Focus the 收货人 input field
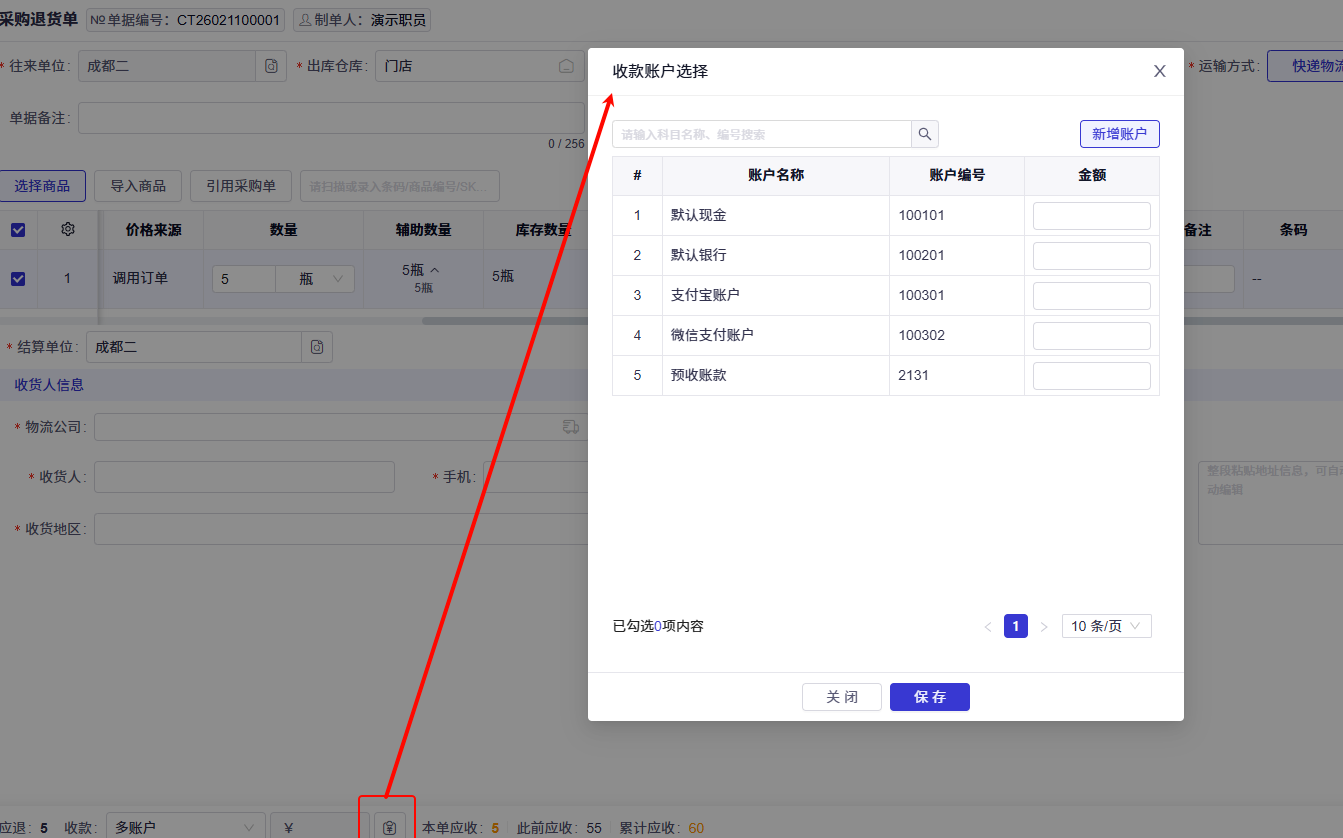This screenshot has height=838, width=1343. point(244,477)
